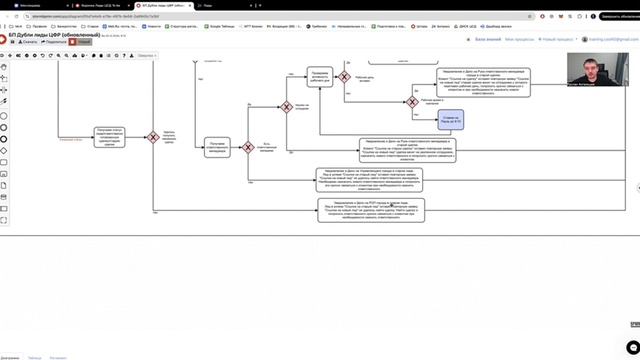Activate the second browser tab with red icon
This screenshot has width=640, height=360.
(102, 6)
